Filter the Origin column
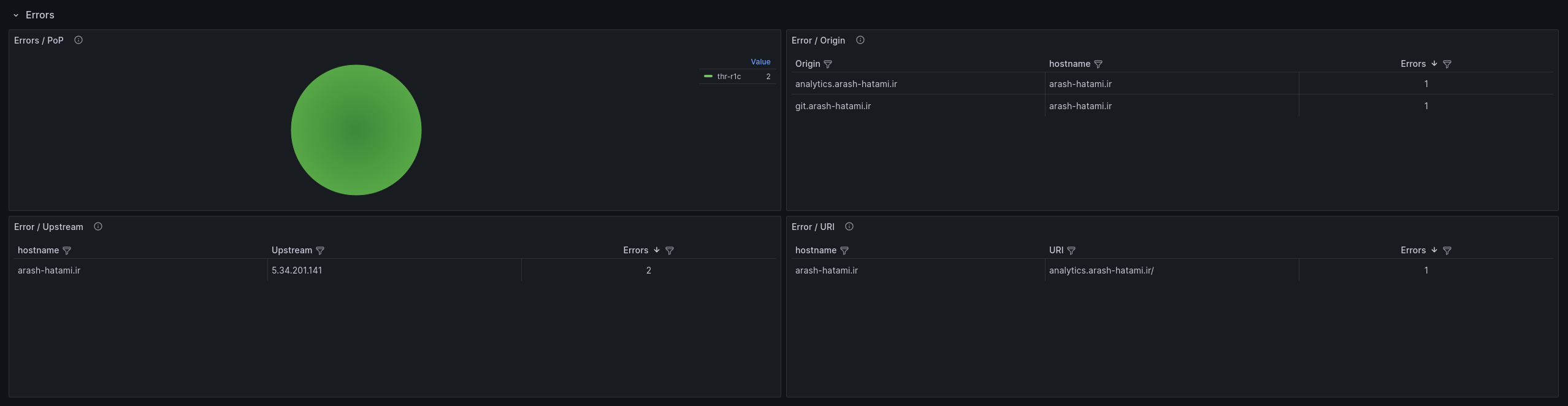Screen dimensions: 1568x406 pos(828,64)
